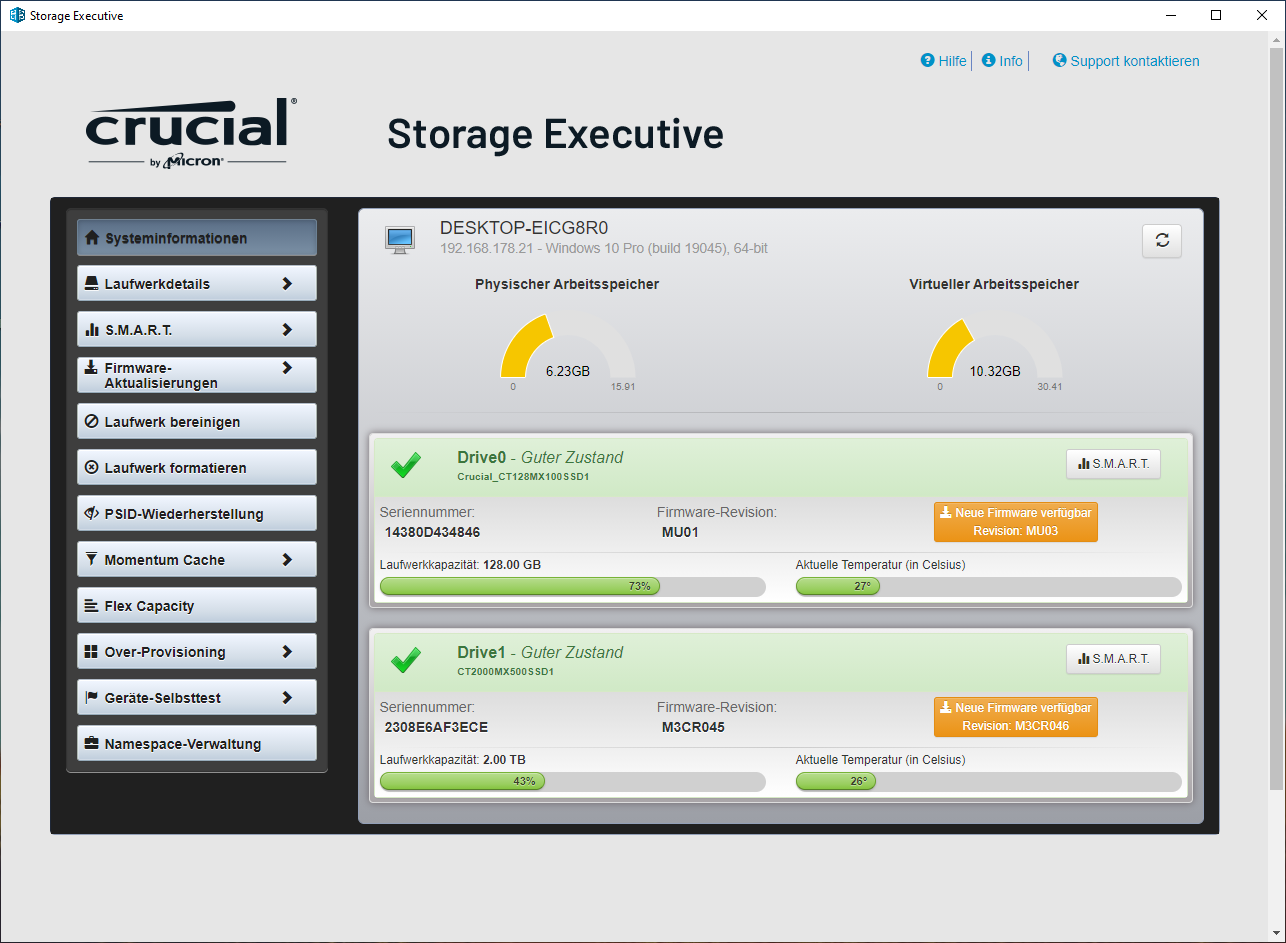The height and width of the screenshot is (943, 1286).
Task: Click the Flex Capacity bars icon
Action: tap(92, 606)
